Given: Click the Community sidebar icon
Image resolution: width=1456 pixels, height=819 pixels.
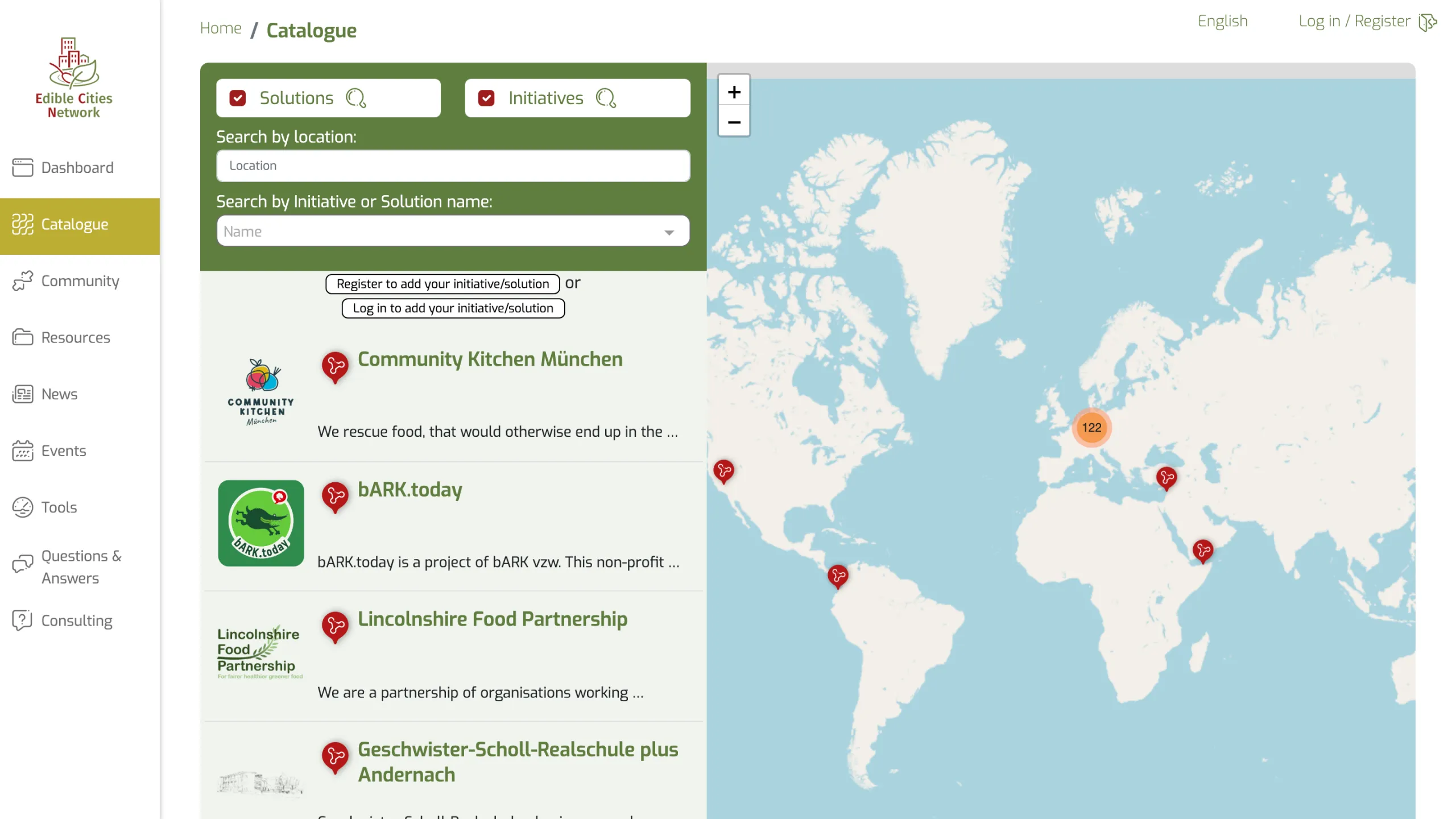Looking at the screenshot, I should pyautogui.click(x=23, y=281).
